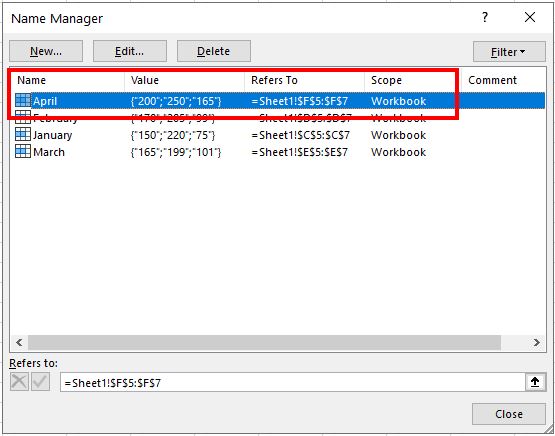The height and width of the screenshot is (436, 555).
Task: Click the Help question mark icon
Action: tap(485, 17)
